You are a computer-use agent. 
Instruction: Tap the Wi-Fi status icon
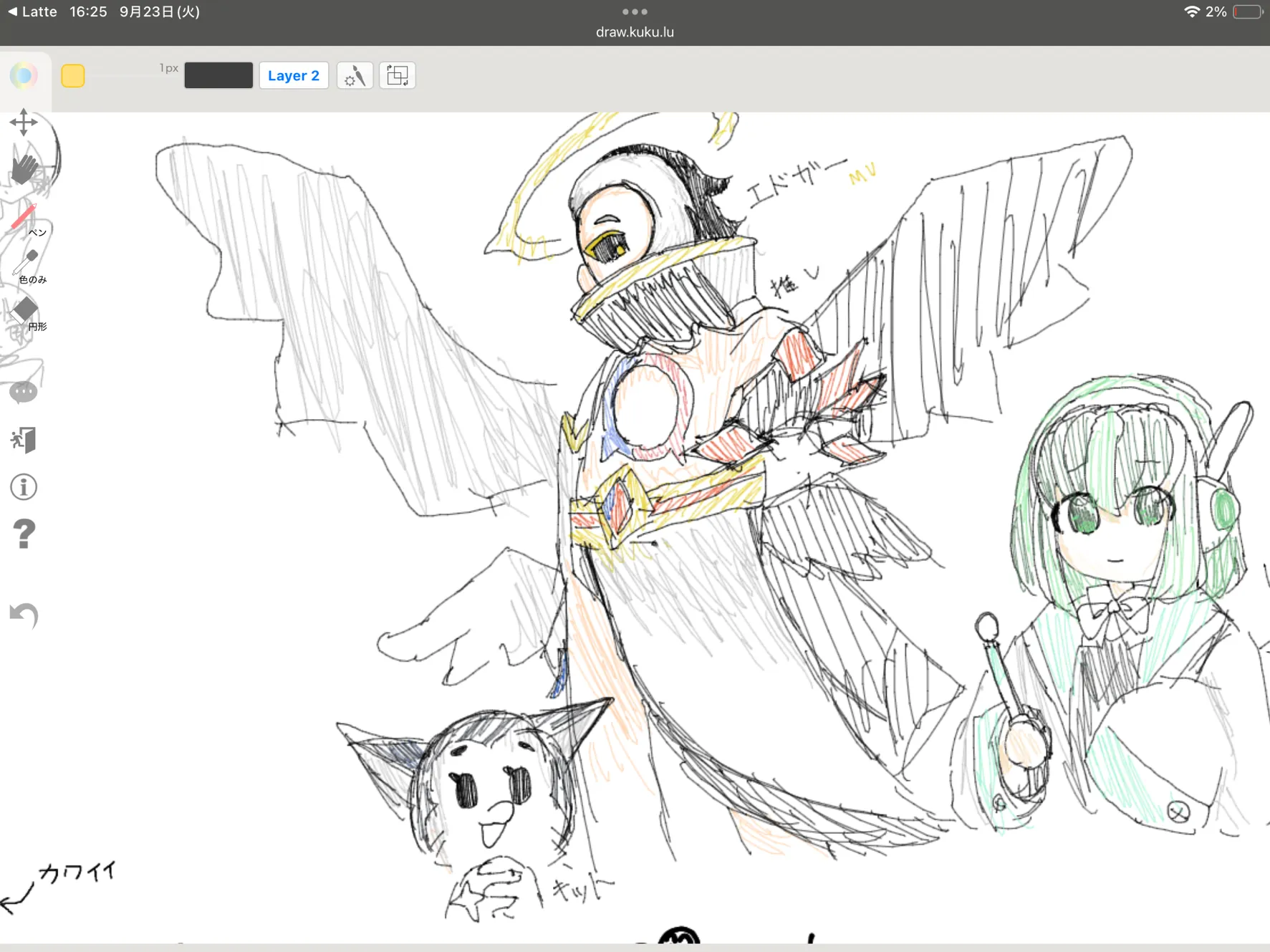pos(1192,11)
